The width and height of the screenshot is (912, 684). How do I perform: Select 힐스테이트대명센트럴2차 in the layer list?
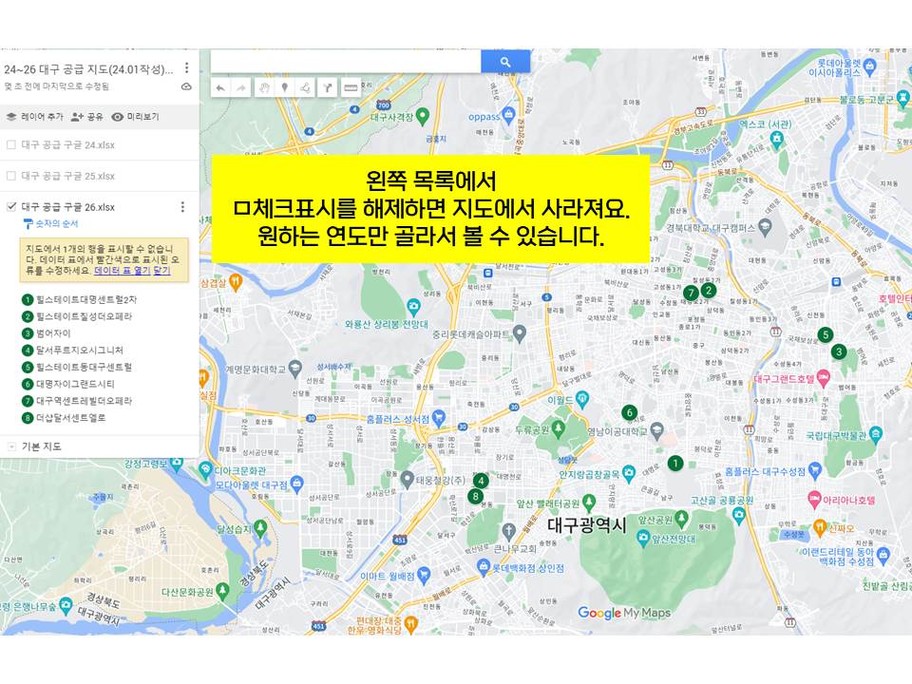pyautogui.click(x=79, y=300)
